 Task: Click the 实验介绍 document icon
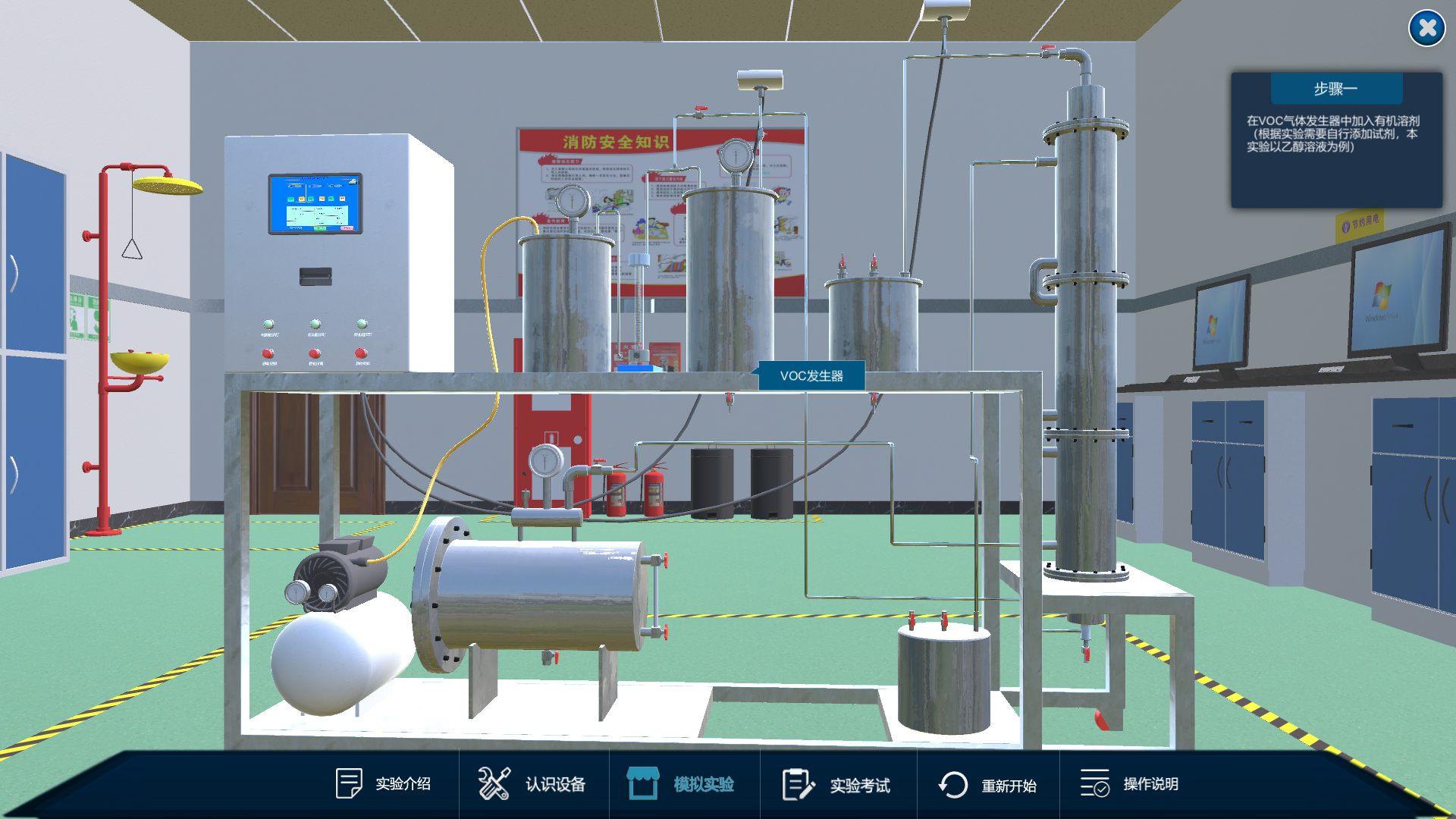(348, 783)
